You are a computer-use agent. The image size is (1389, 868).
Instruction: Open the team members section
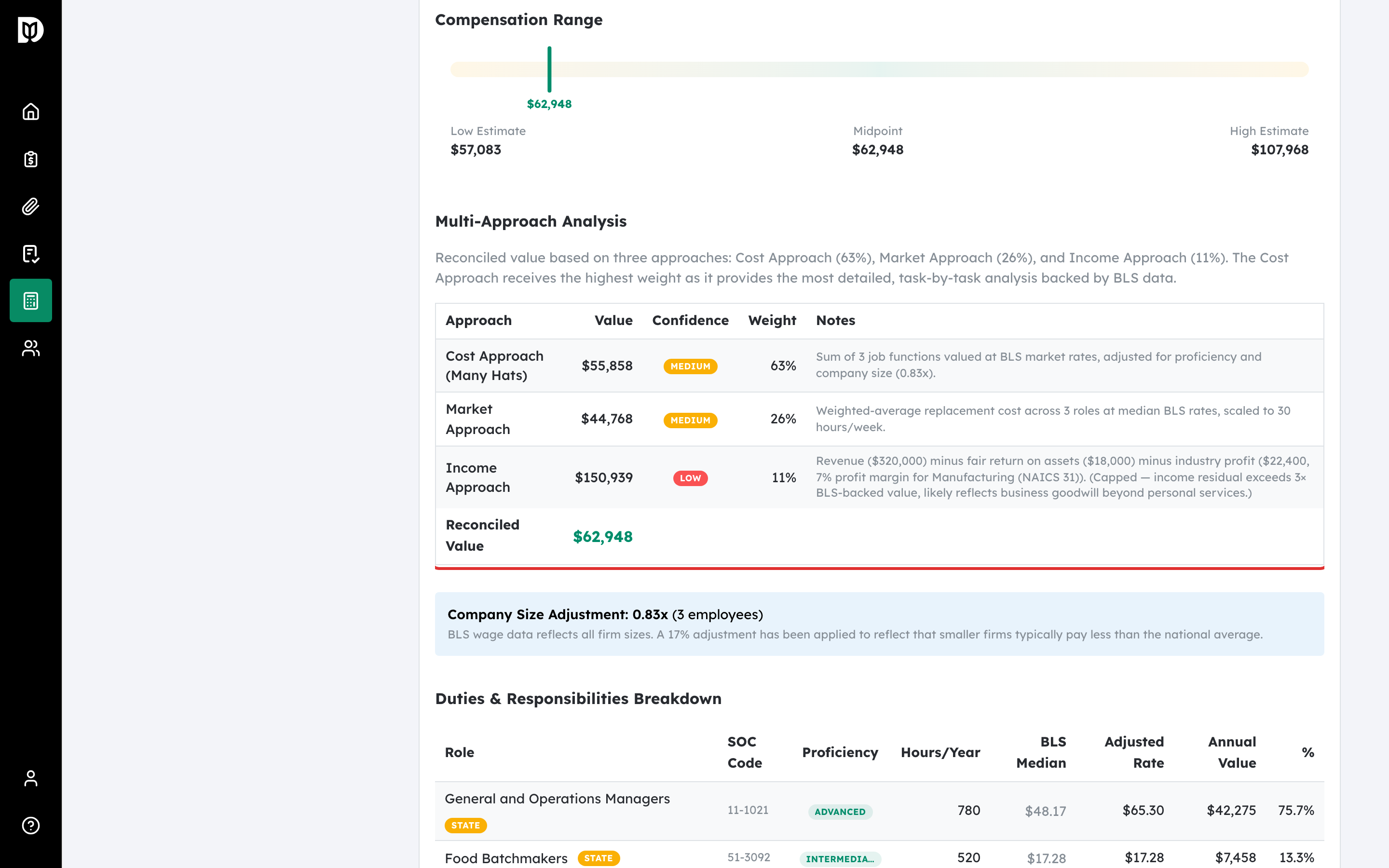coord(30,347)
